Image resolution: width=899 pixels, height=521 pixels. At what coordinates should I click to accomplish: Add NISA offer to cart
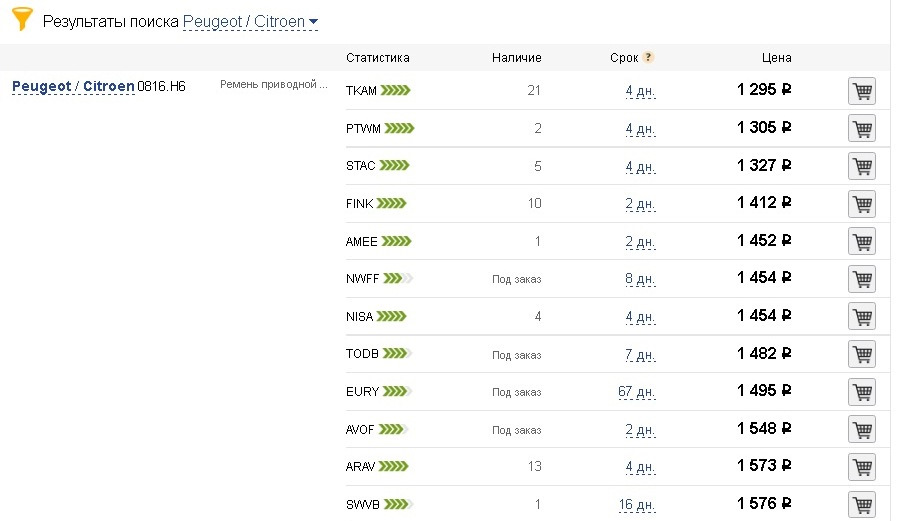tap(862, 316)
